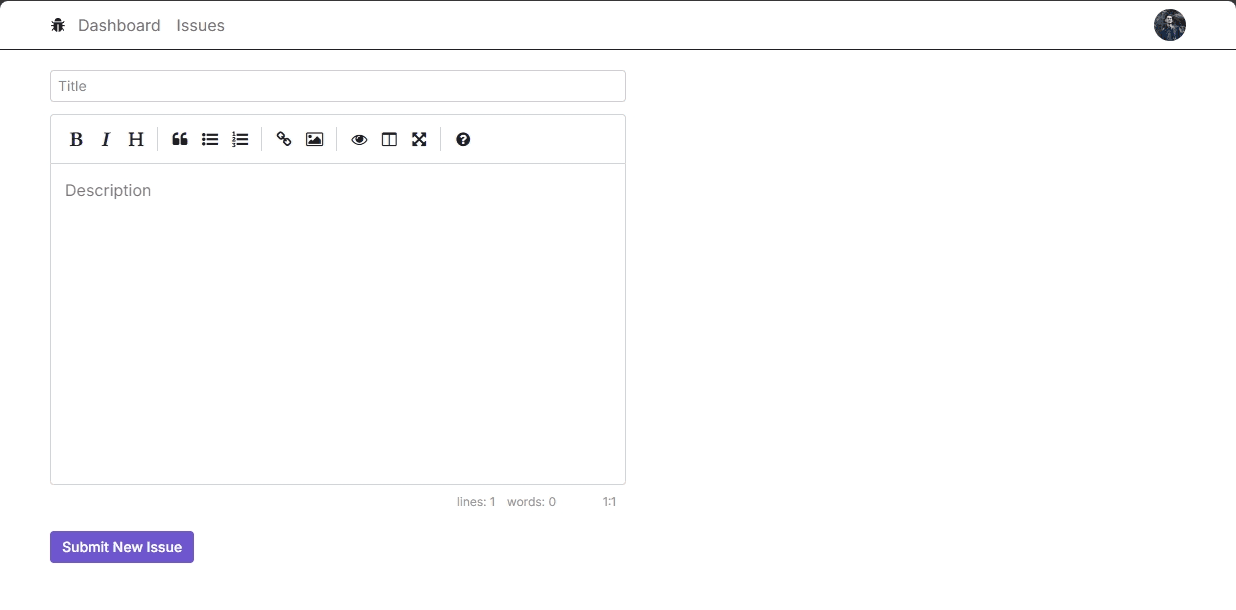Apply italic formatting in the editor
Viewport: 1236px width, 610px height.
pos(106,139)
